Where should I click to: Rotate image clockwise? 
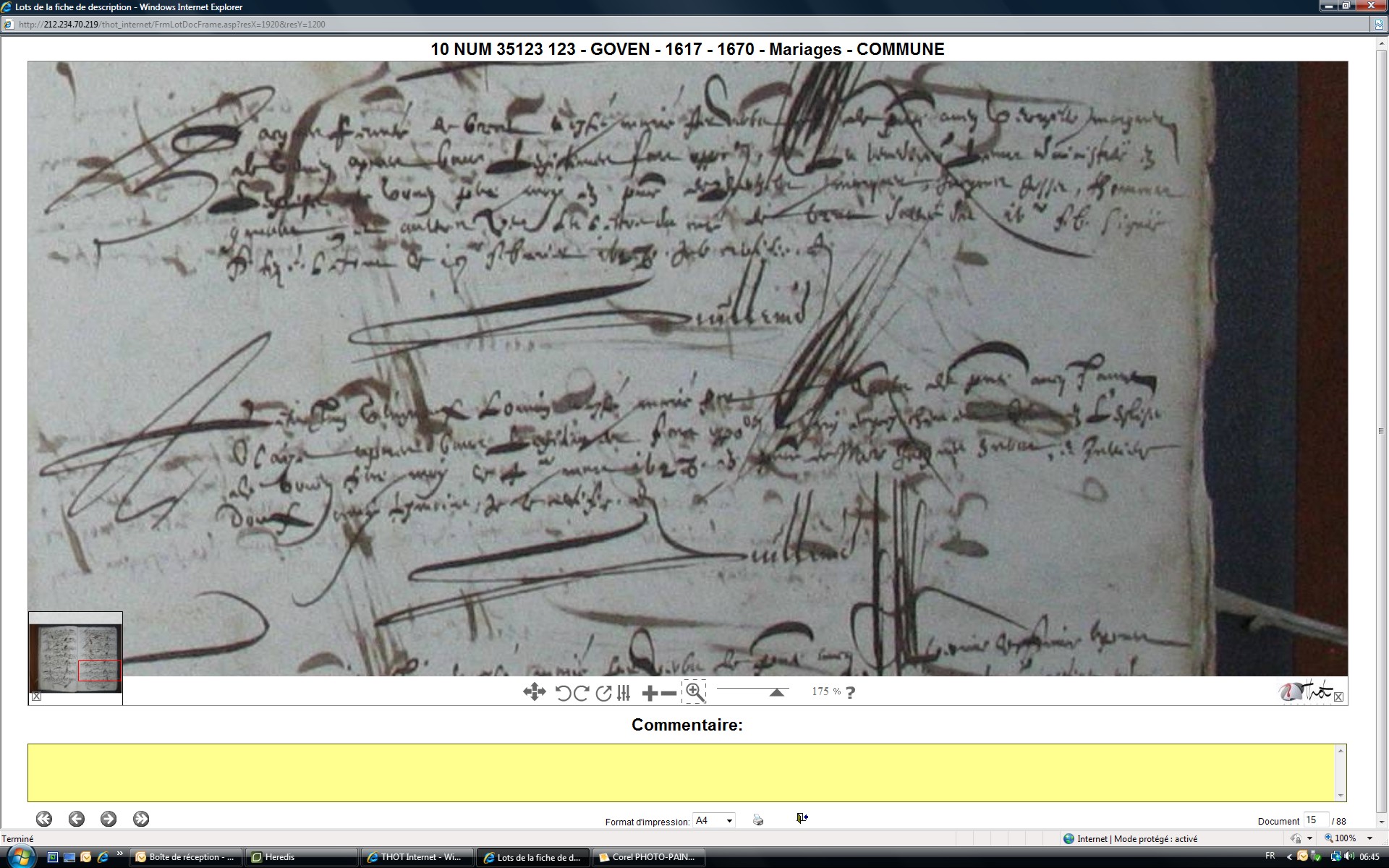[581, 693]
